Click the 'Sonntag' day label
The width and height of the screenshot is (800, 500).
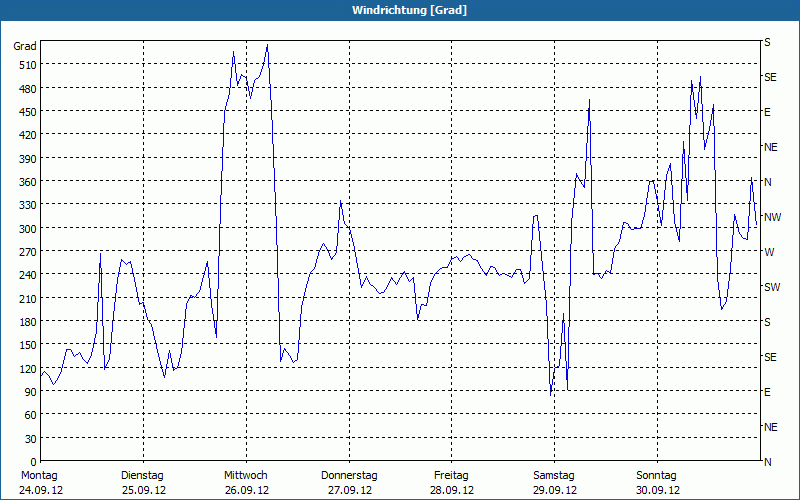point(657,476)
